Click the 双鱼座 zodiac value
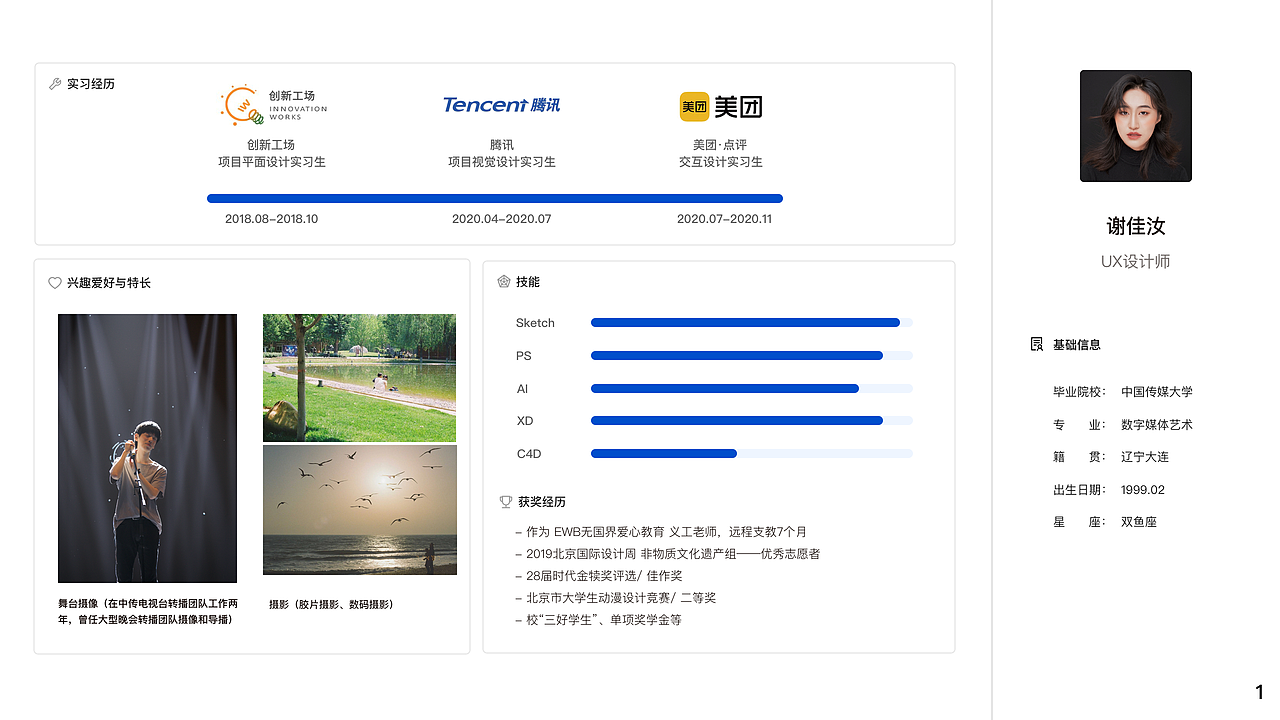This screenshot has width=1280, height=720. pyautogui.click(x=1139, y=522)
